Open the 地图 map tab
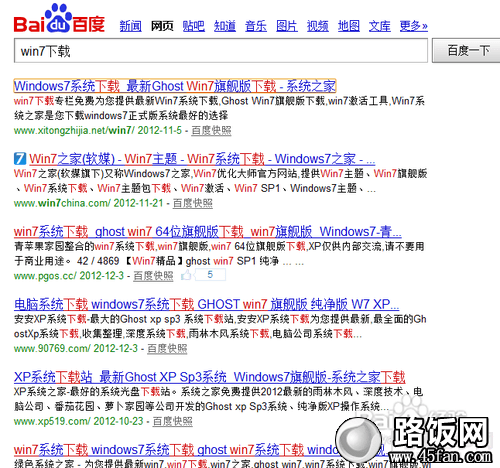Viewport: 500px width, 468px height. pos(349,26)
